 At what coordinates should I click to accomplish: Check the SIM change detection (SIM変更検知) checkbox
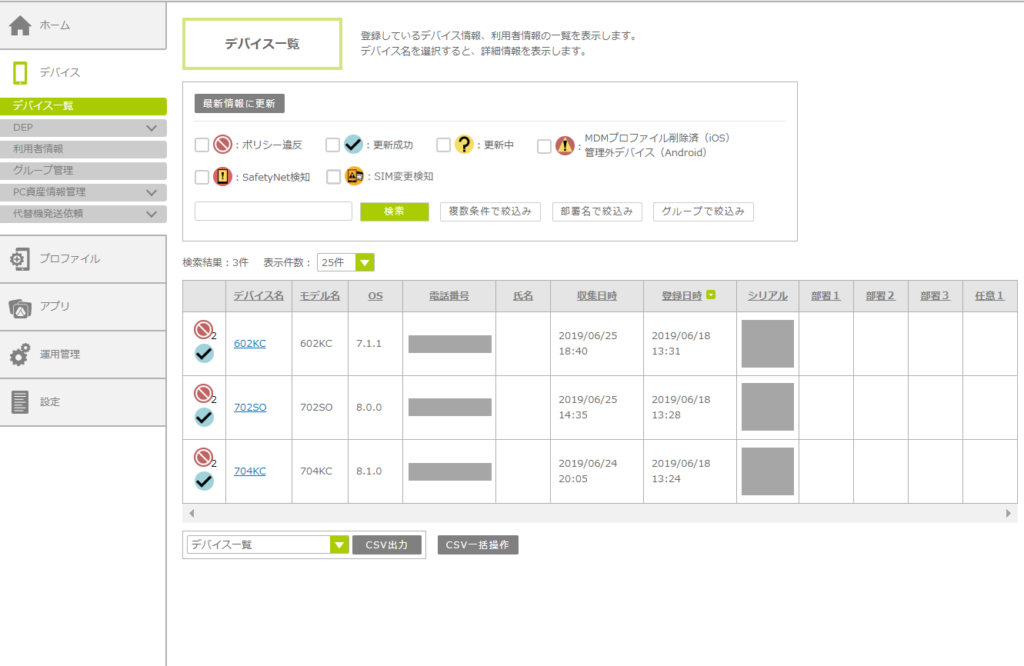coord(334,177)
